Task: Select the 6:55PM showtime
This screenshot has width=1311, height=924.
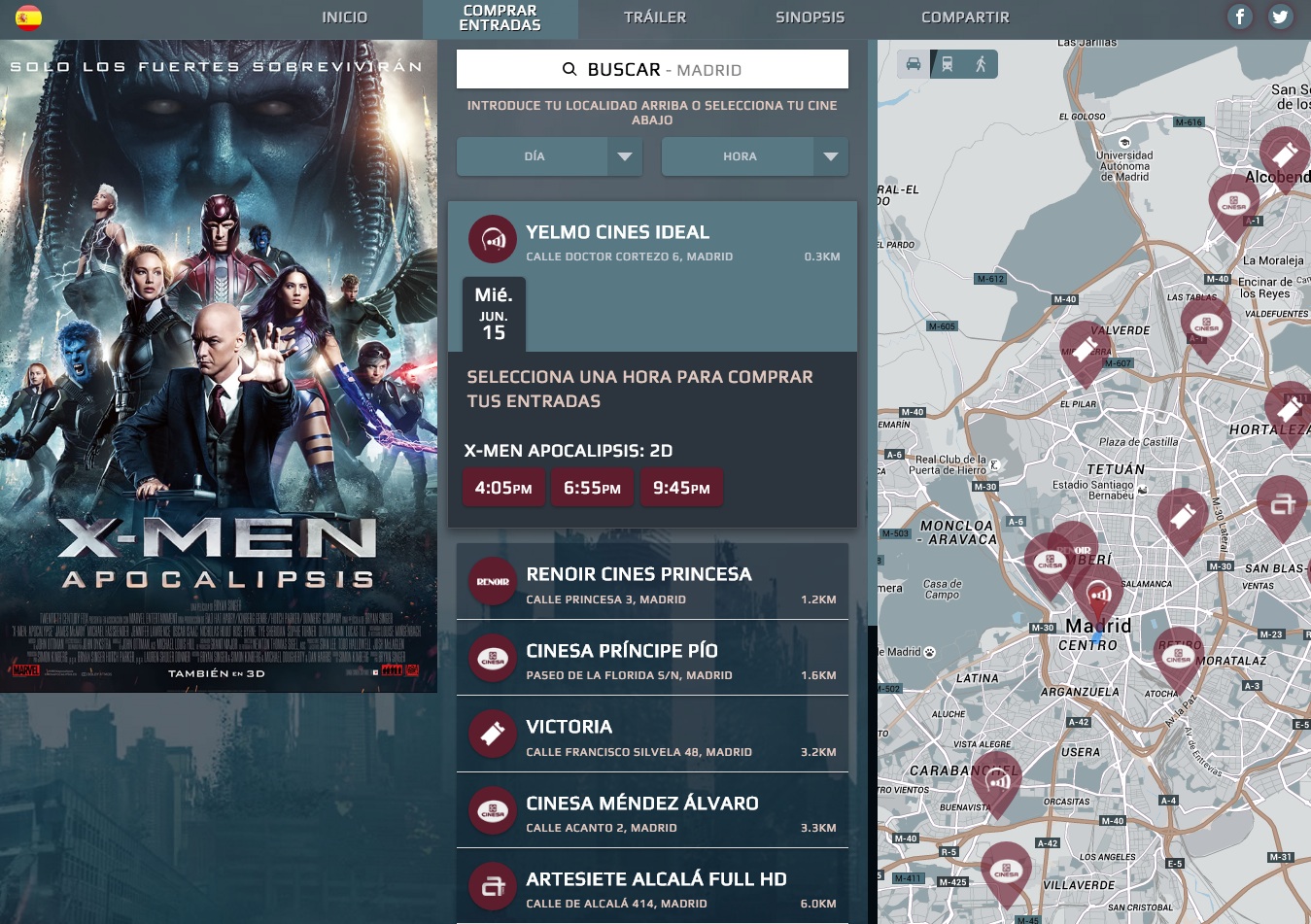Action: (x=592, y=488)
